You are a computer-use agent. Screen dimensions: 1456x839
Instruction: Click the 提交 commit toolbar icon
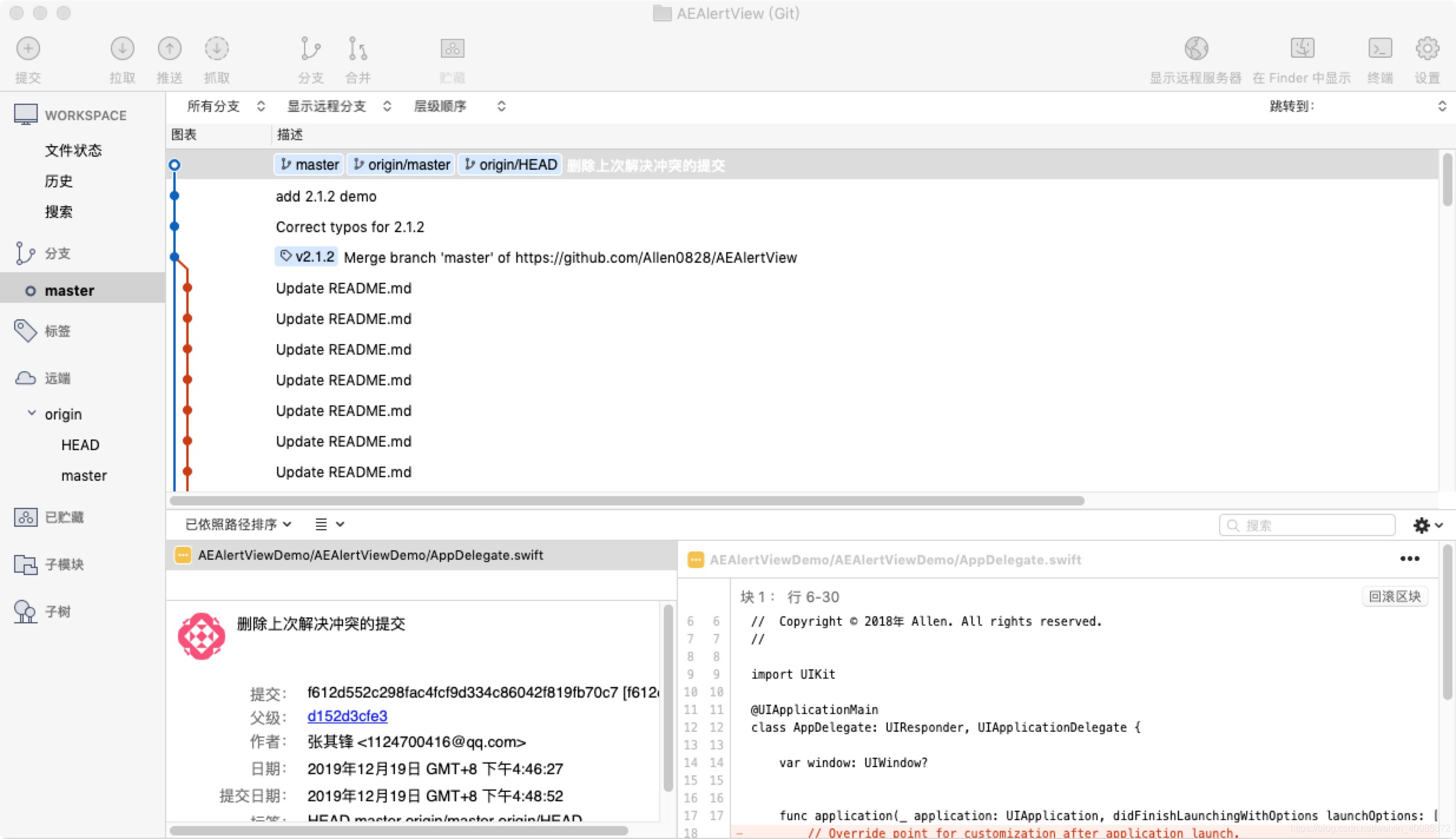point(28,49)
